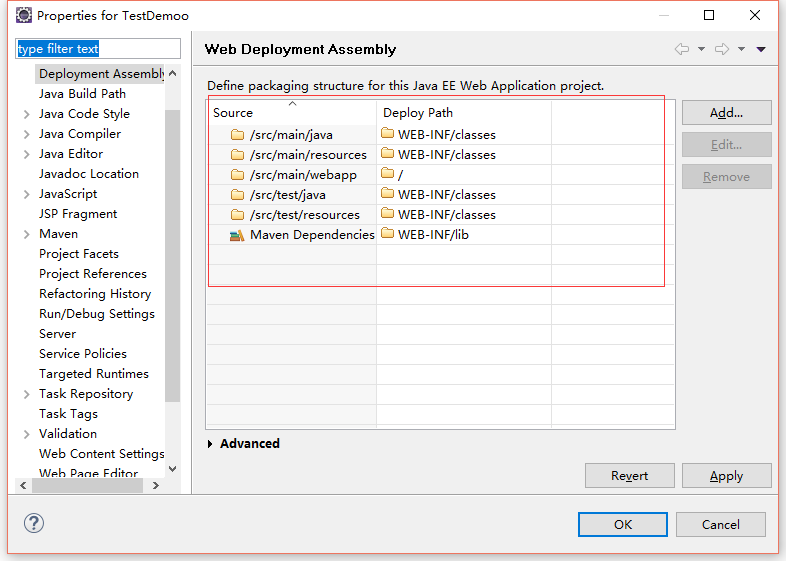Click the Add... button
Screen dimensions: 786x561
coord(726,113)
